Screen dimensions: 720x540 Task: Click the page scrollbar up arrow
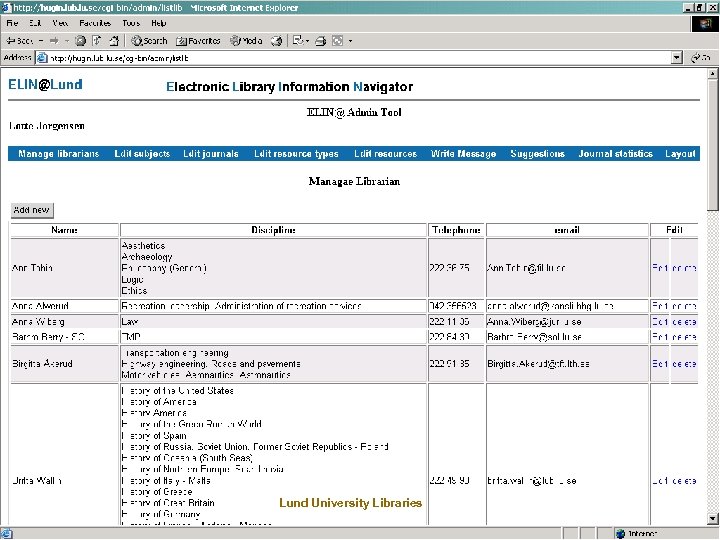pyautogui.click(x=713, y=73)
